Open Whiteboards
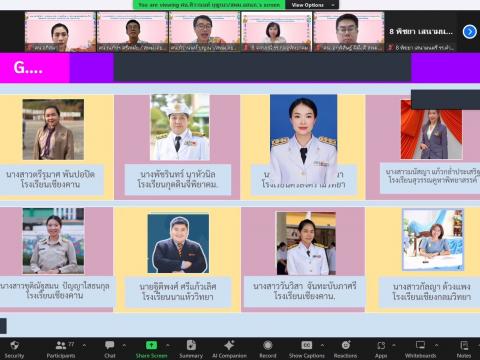Screen dimensions: 480x360 (x=420, y=349)
